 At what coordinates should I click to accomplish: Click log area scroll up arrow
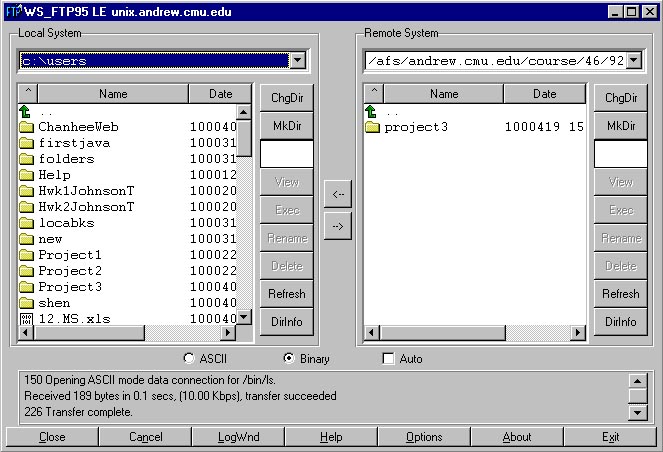pyautogui.click(x=637, y=381)
